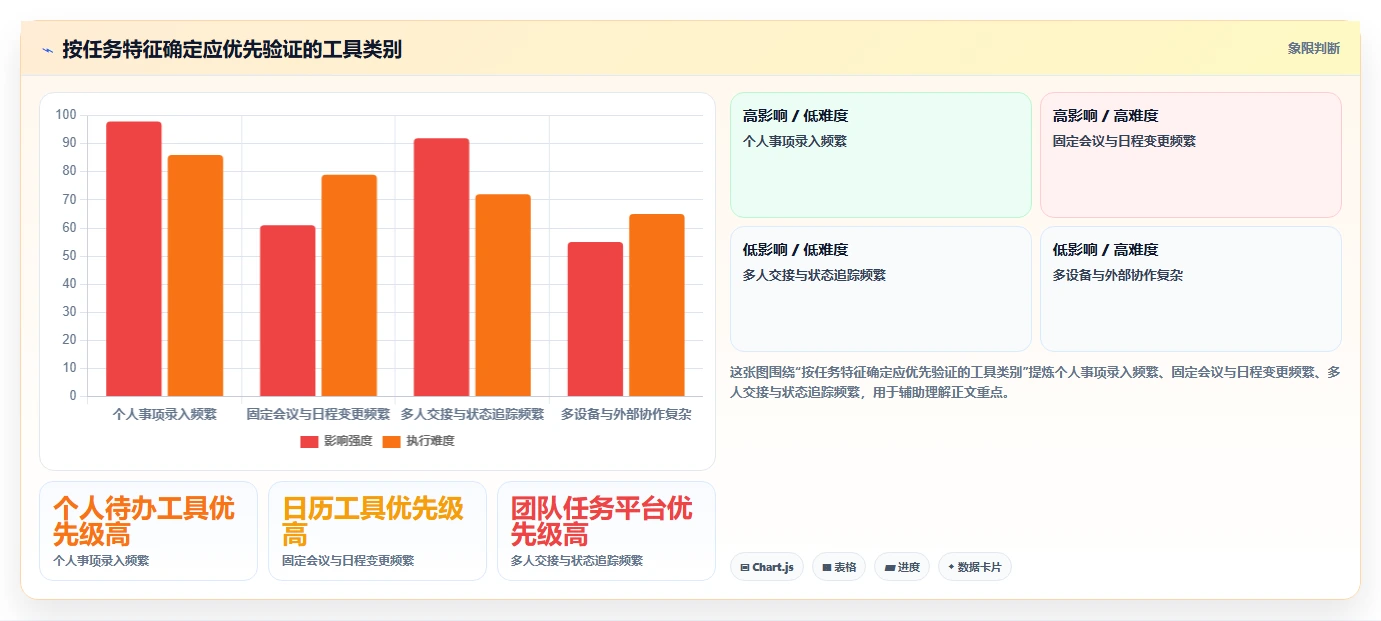This screenshot has width=1381, height=621.
Task: Open the 低影响 / 高难度 quadrant card
Action: [1191, 289]
